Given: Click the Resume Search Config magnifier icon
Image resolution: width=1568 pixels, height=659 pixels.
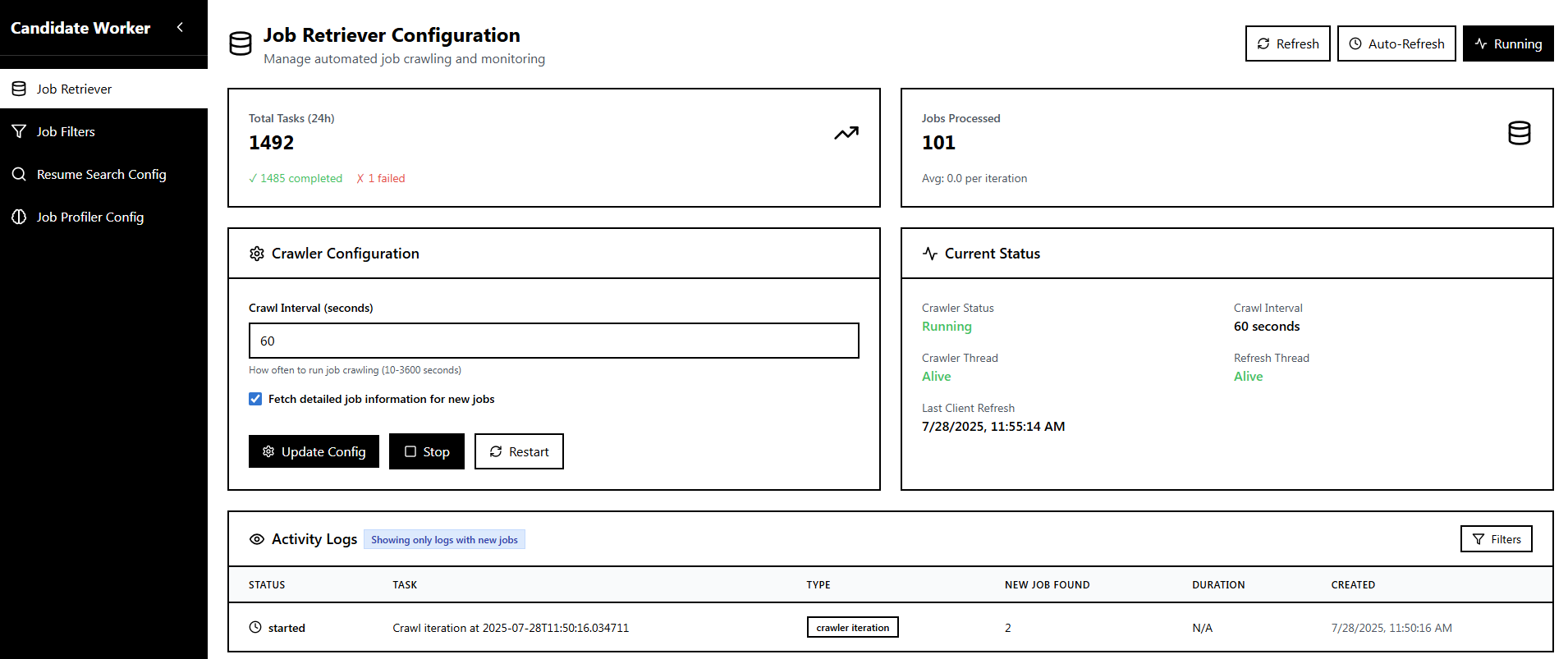Looking at the screenshot, I should pos(19,174).
